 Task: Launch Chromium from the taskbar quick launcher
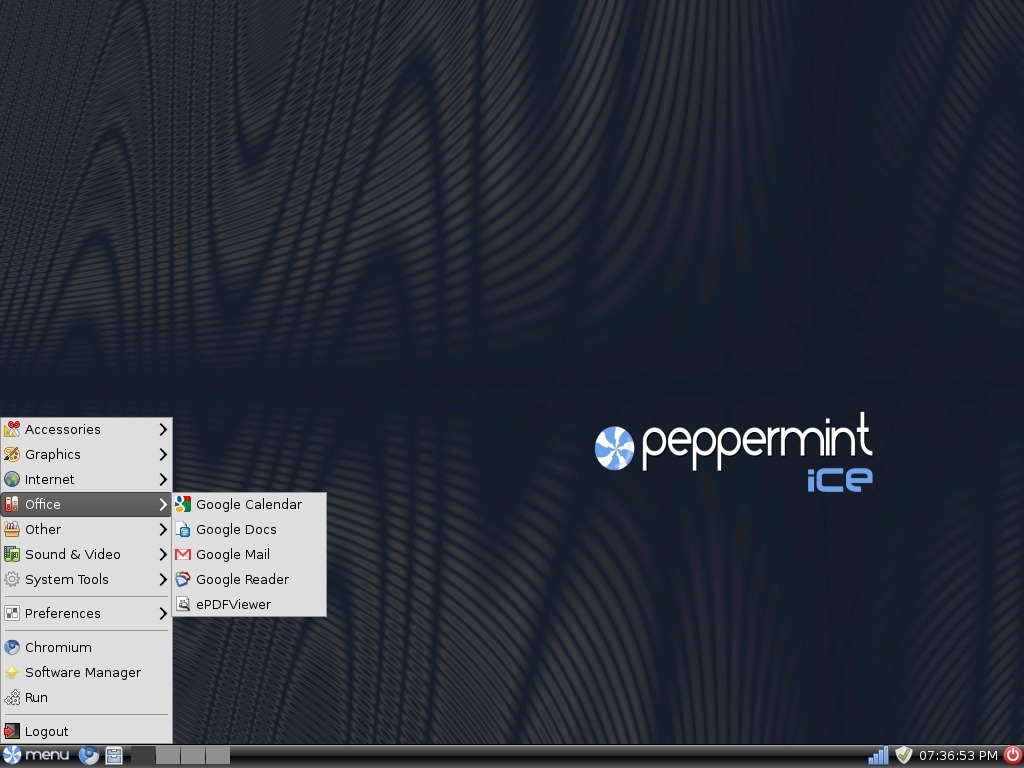point(89,756)
